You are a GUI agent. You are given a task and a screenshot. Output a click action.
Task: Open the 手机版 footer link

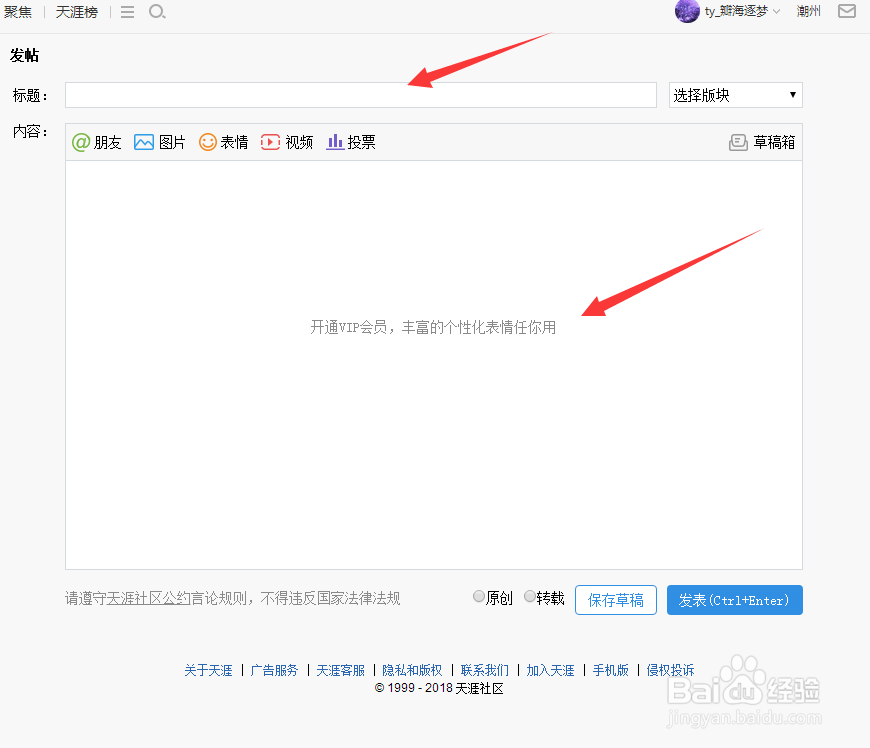click(x=611, y=670)
